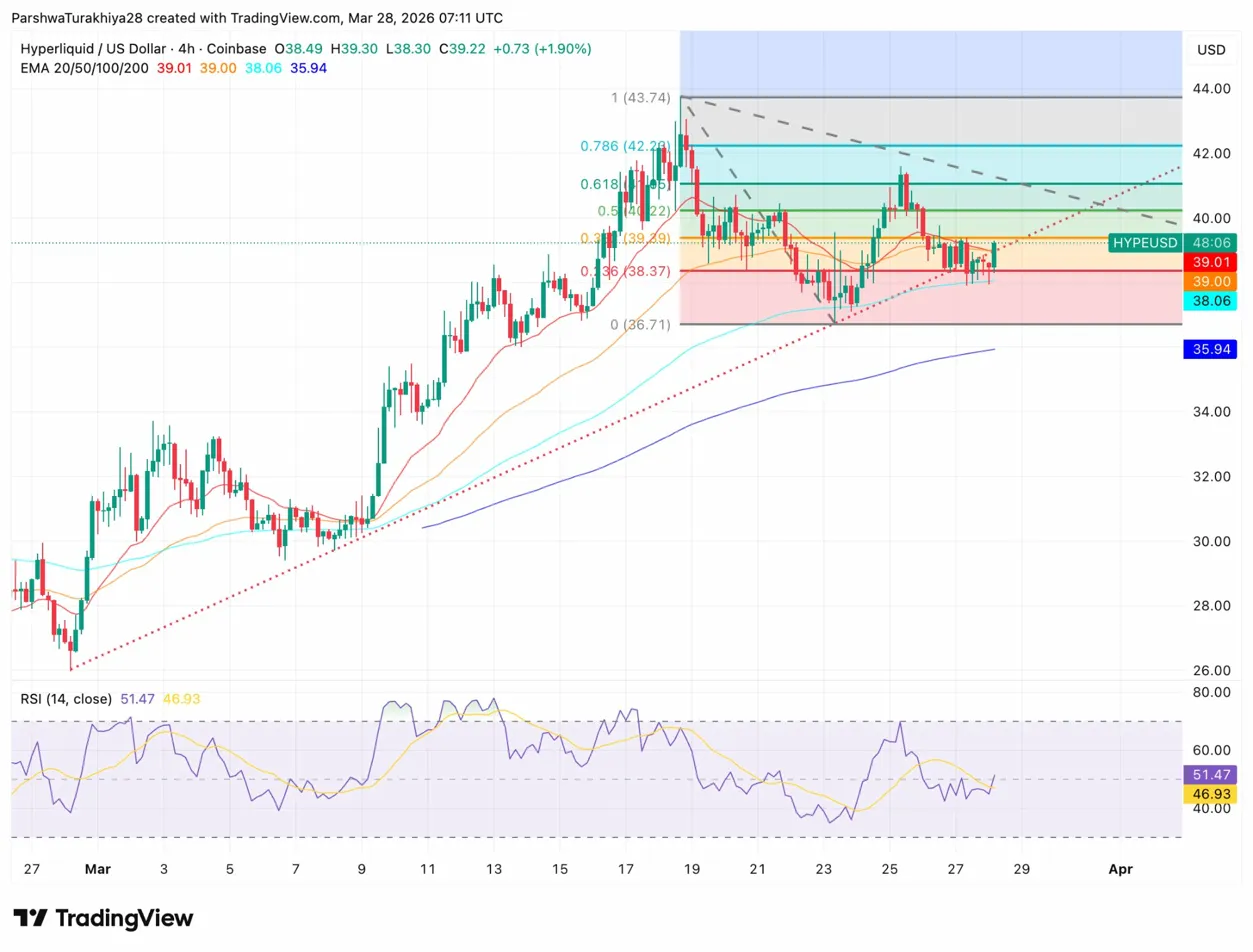1253x952 pixels.
Task: Click the blue EMA 200 price marker 35.94
Action: point(1211,348)
